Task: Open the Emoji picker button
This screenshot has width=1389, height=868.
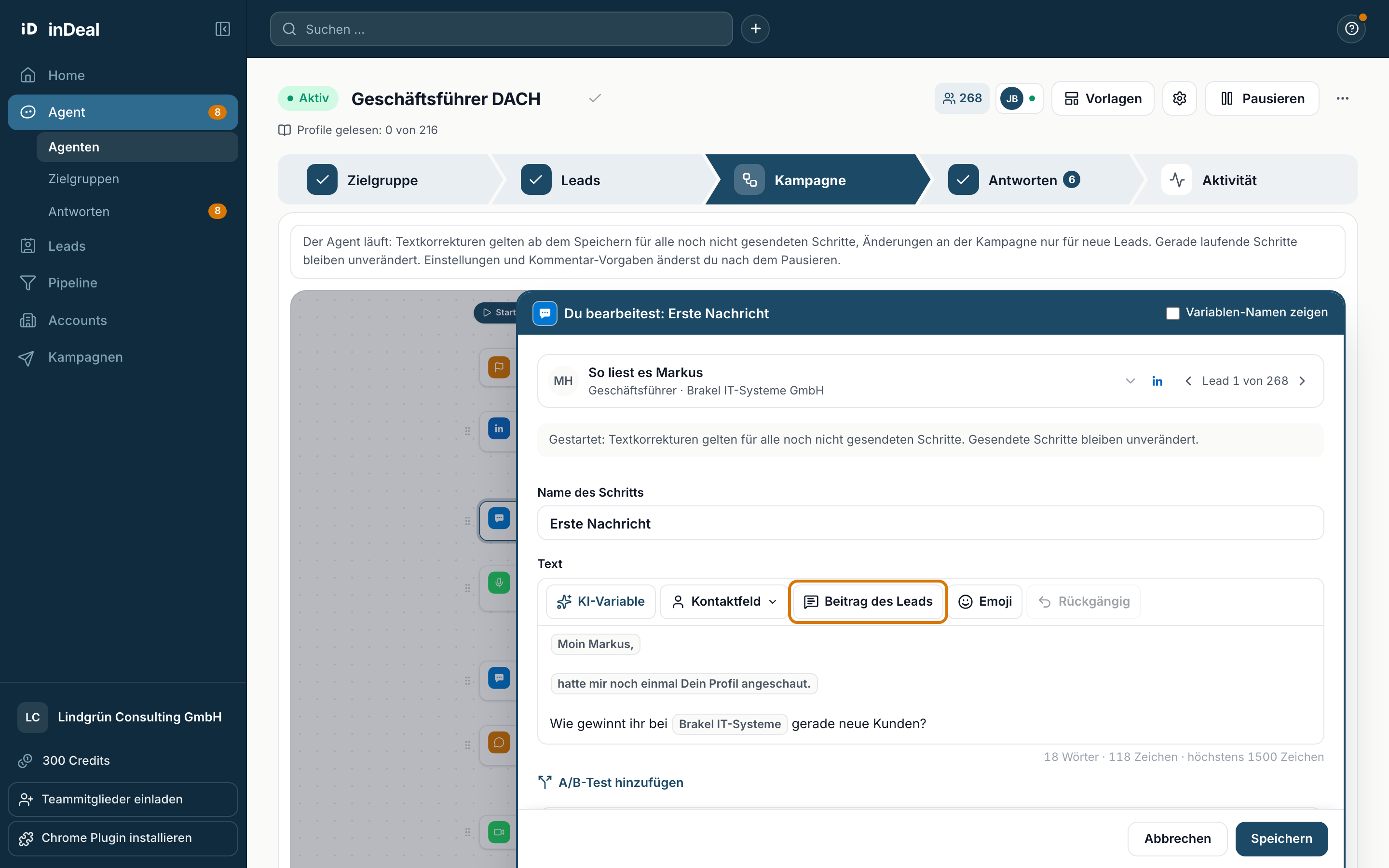Action: [x=985, y=601]
